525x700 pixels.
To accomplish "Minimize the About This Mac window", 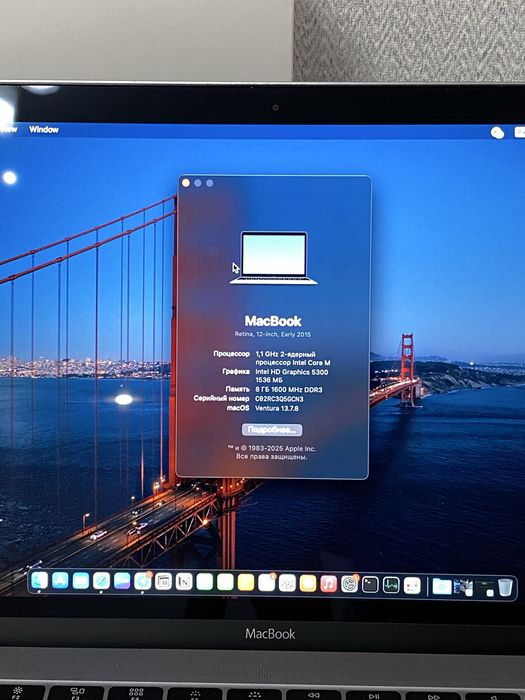I will (198, 183).
